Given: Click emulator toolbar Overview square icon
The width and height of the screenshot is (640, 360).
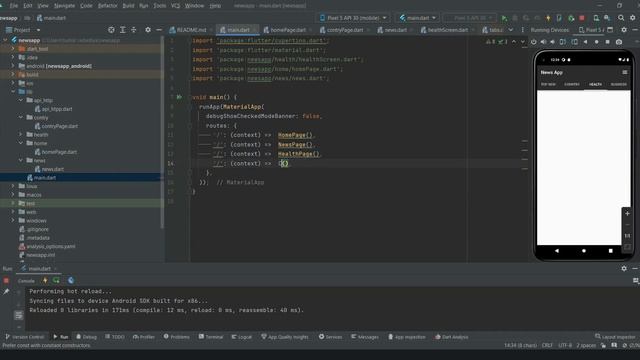Looking at the screenshot, I should (x=607, y=42).
